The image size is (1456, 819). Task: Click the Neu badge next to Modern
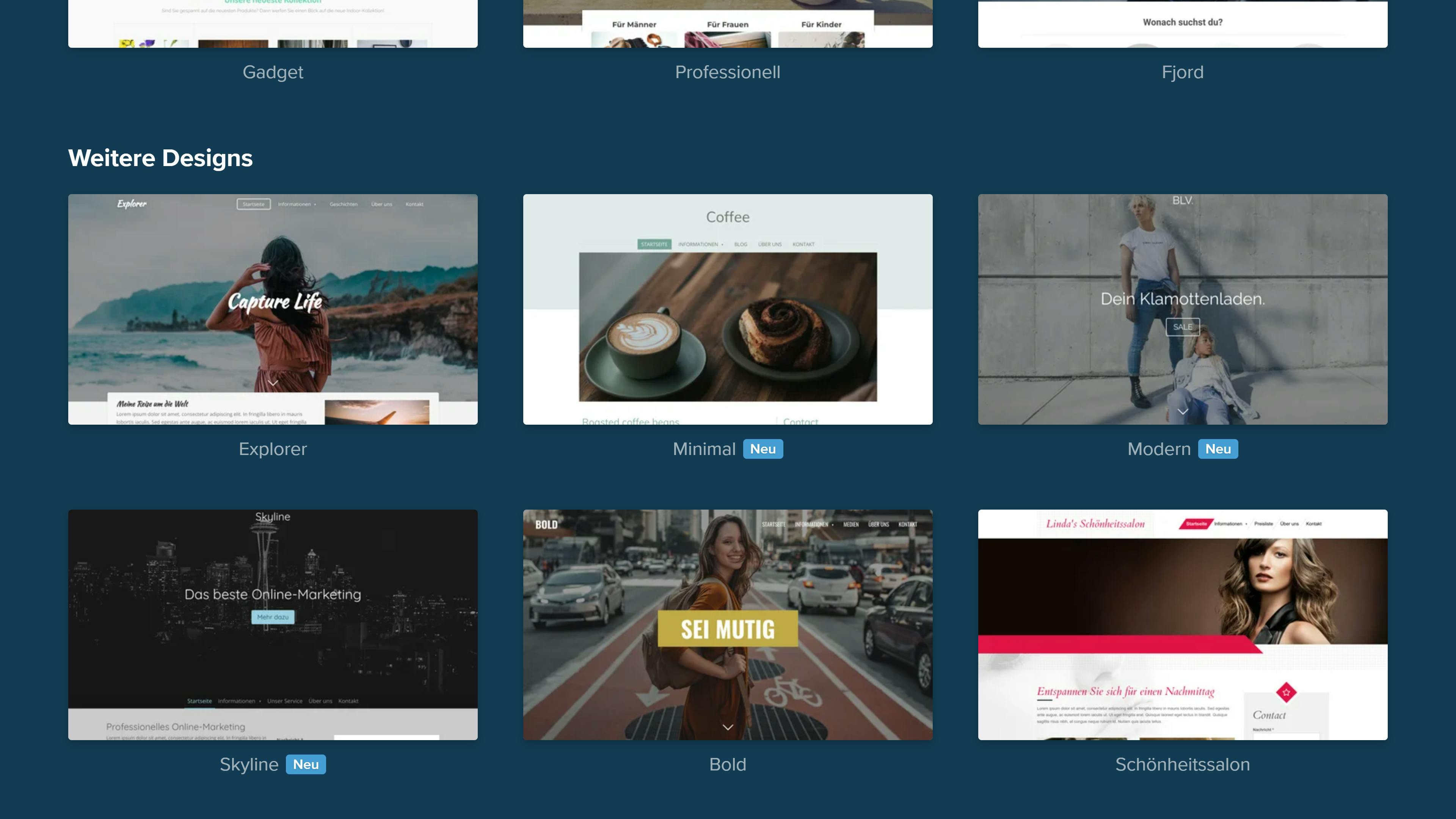coord(1218,449)
